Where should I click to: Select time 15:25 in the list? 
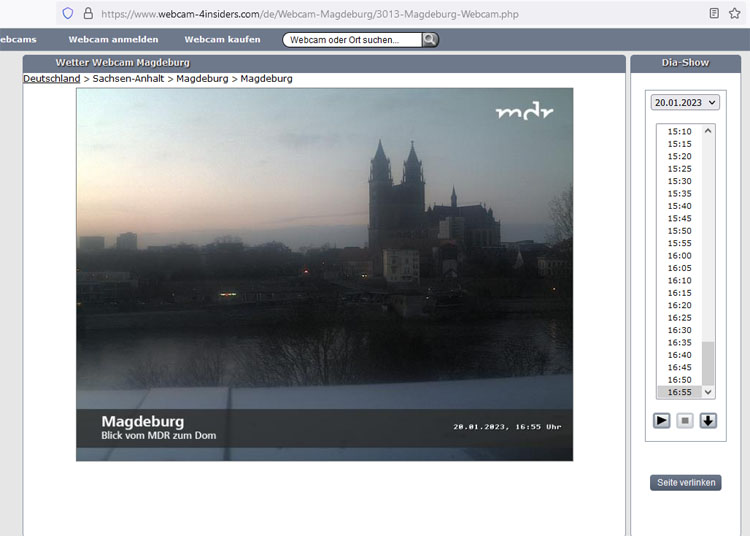coord(679,169)
